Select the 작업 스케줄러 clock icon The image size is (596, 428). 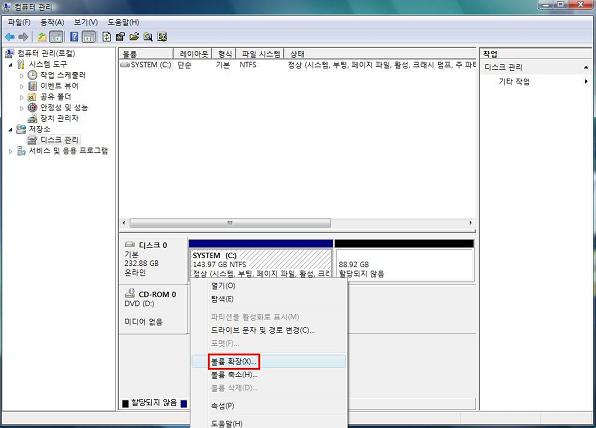[33, 75]
